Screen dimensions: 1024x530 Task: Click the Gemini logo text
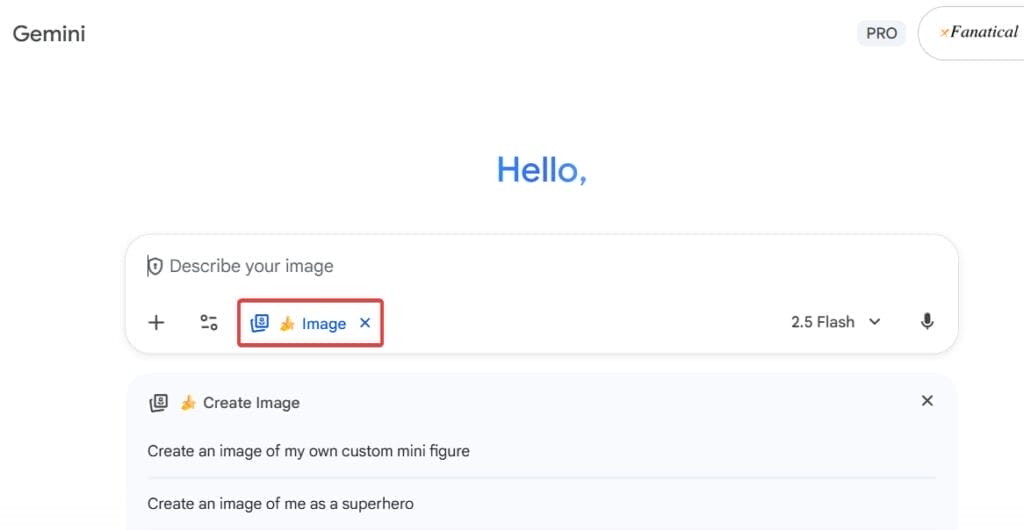point(49,34)
